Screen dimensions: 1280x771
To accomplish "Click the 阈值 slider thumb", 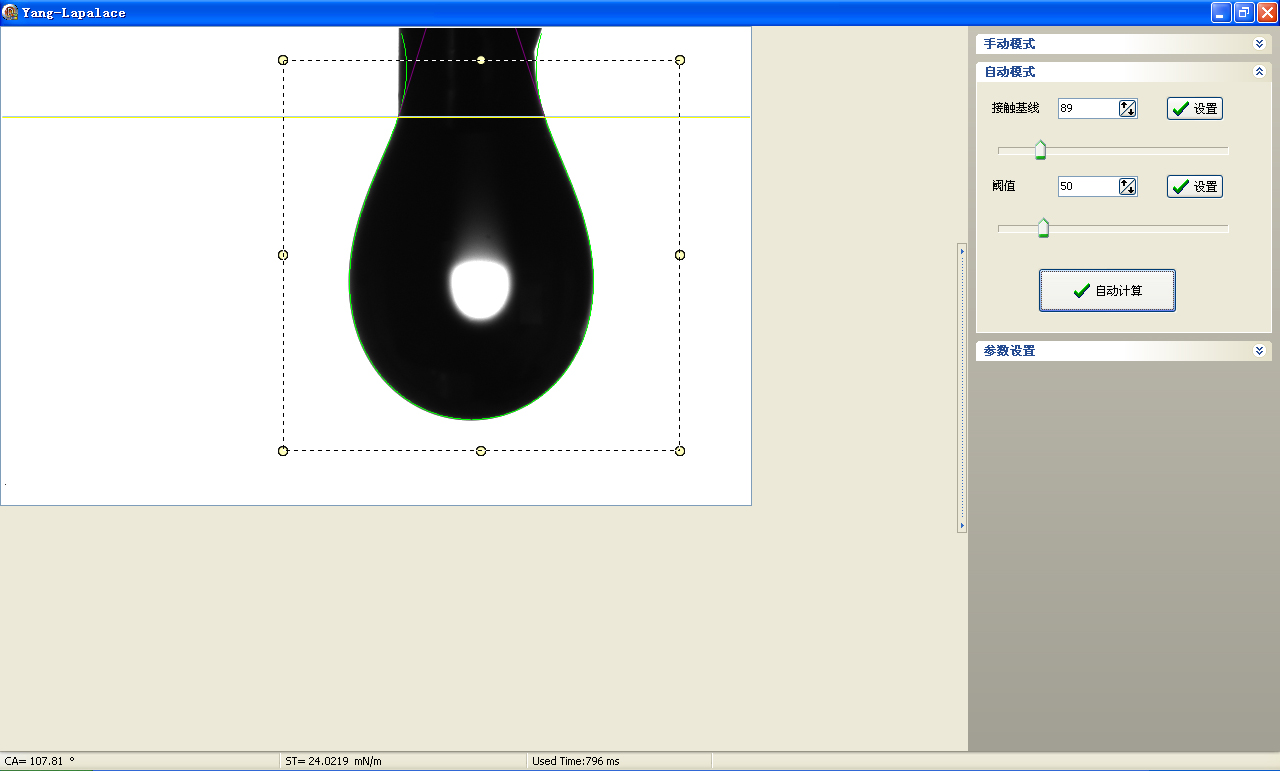I will point(1043,228).
